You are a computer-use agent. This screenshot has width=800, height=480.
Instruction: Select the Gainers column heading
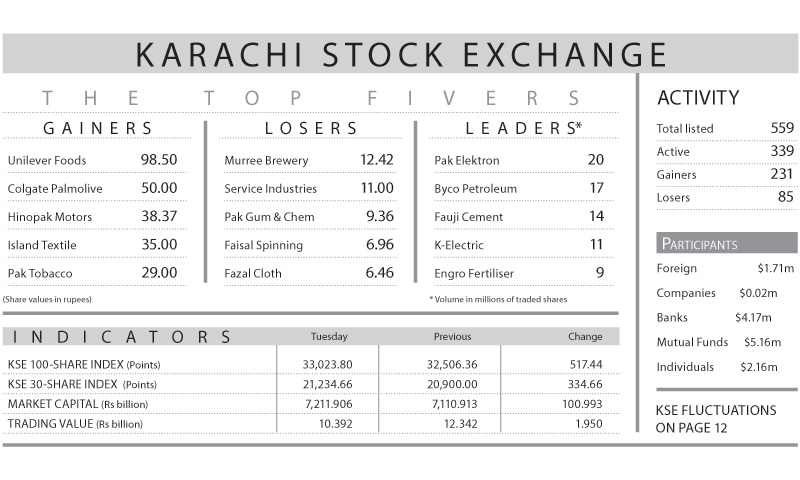(x=97, y=128)
